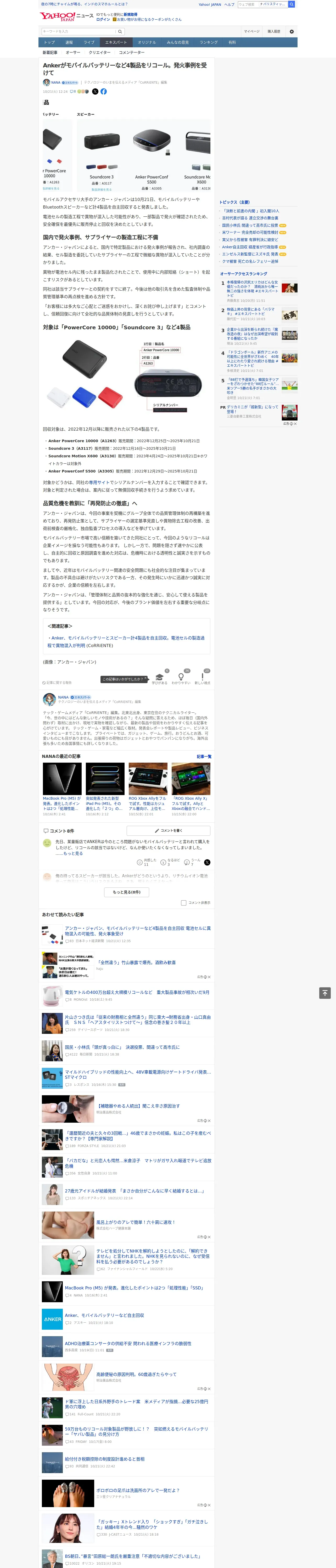Click the 購入履歴 button

pyautogui.click(x=274, y=32)
